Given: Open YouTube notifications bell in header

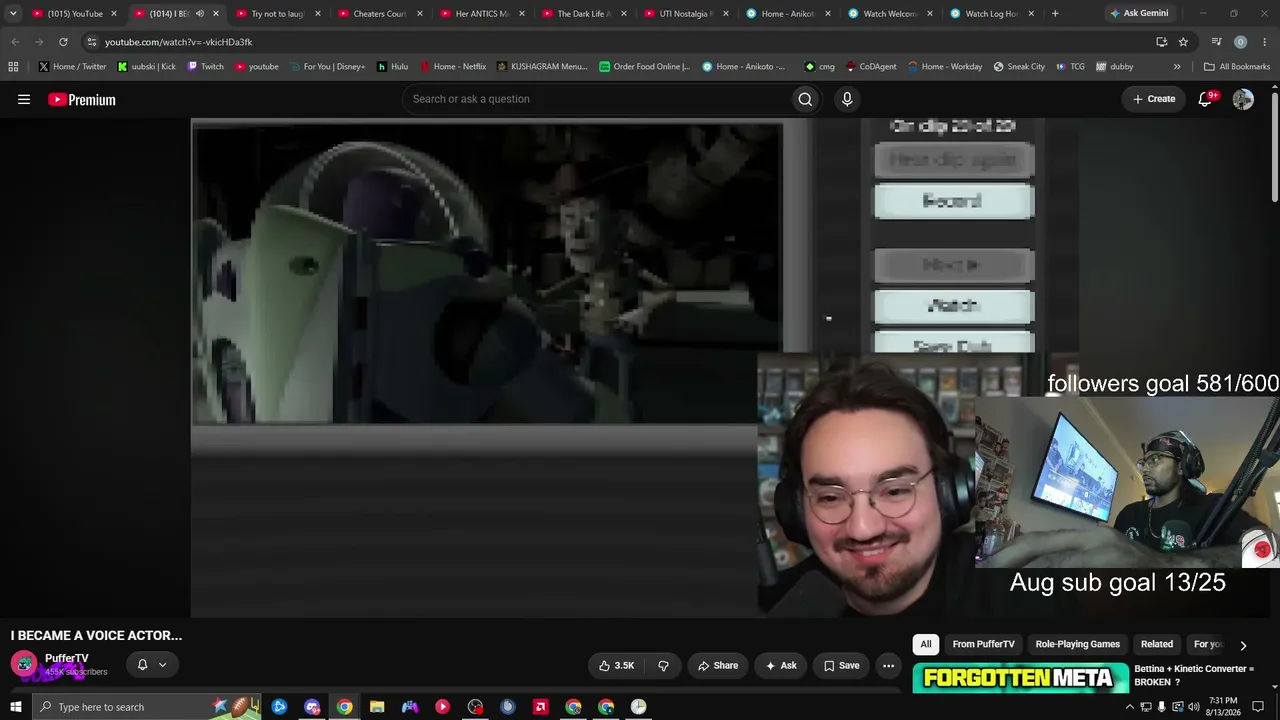Looking at the screenshot, I should tap(1205, 99).
